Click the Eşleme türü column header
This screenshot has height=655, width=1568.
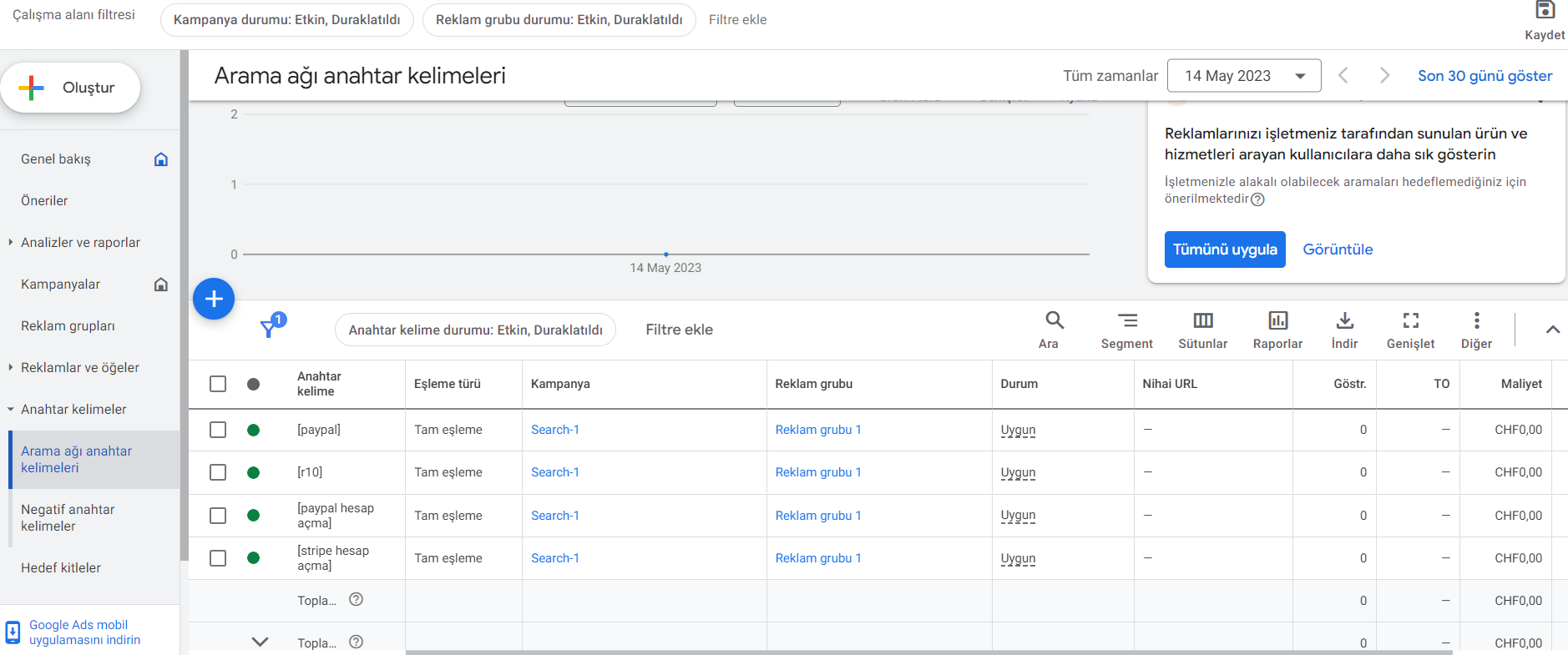448,384
